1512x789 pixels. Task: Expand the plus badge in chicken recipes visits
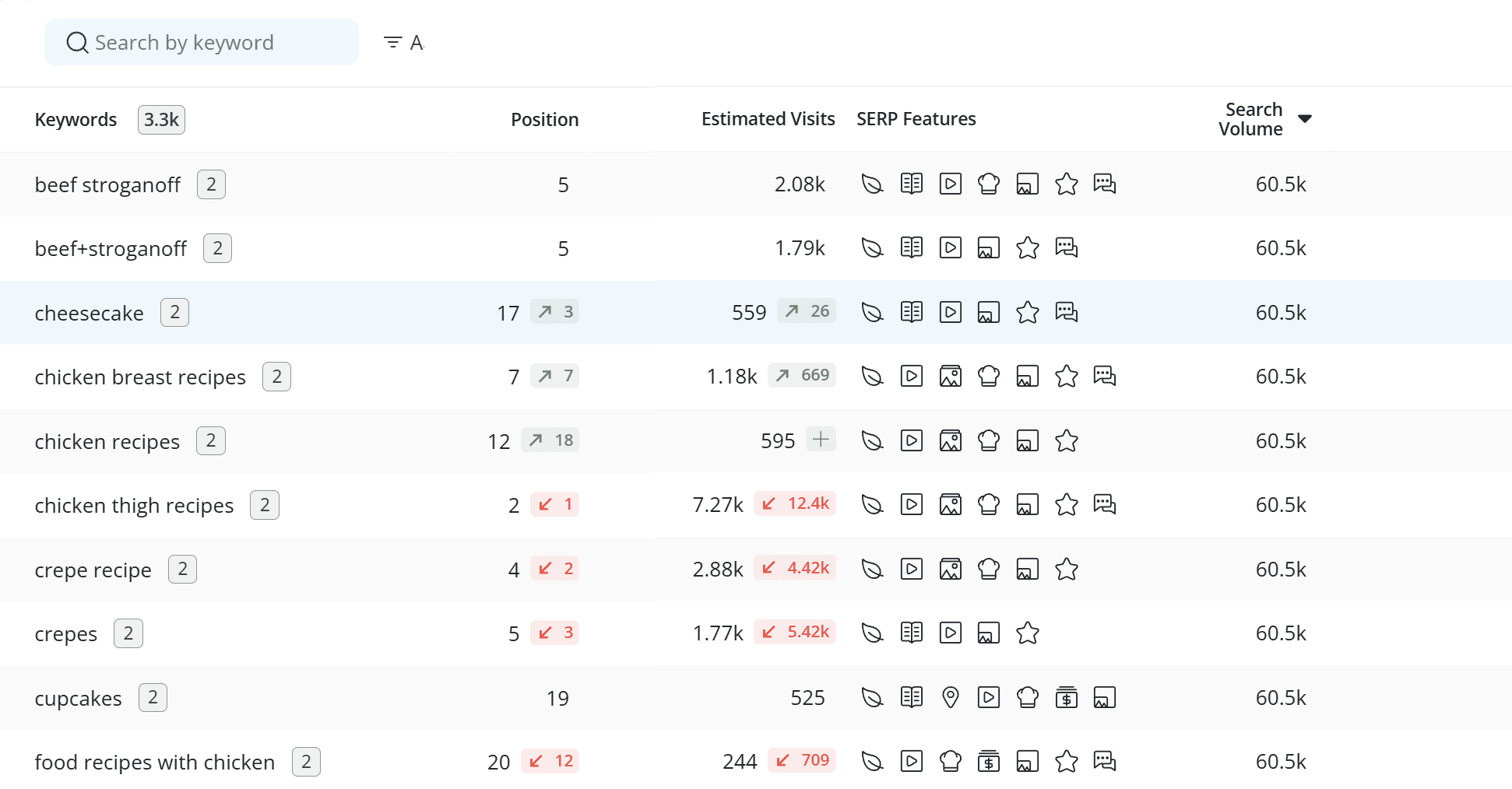coord(821,439)
